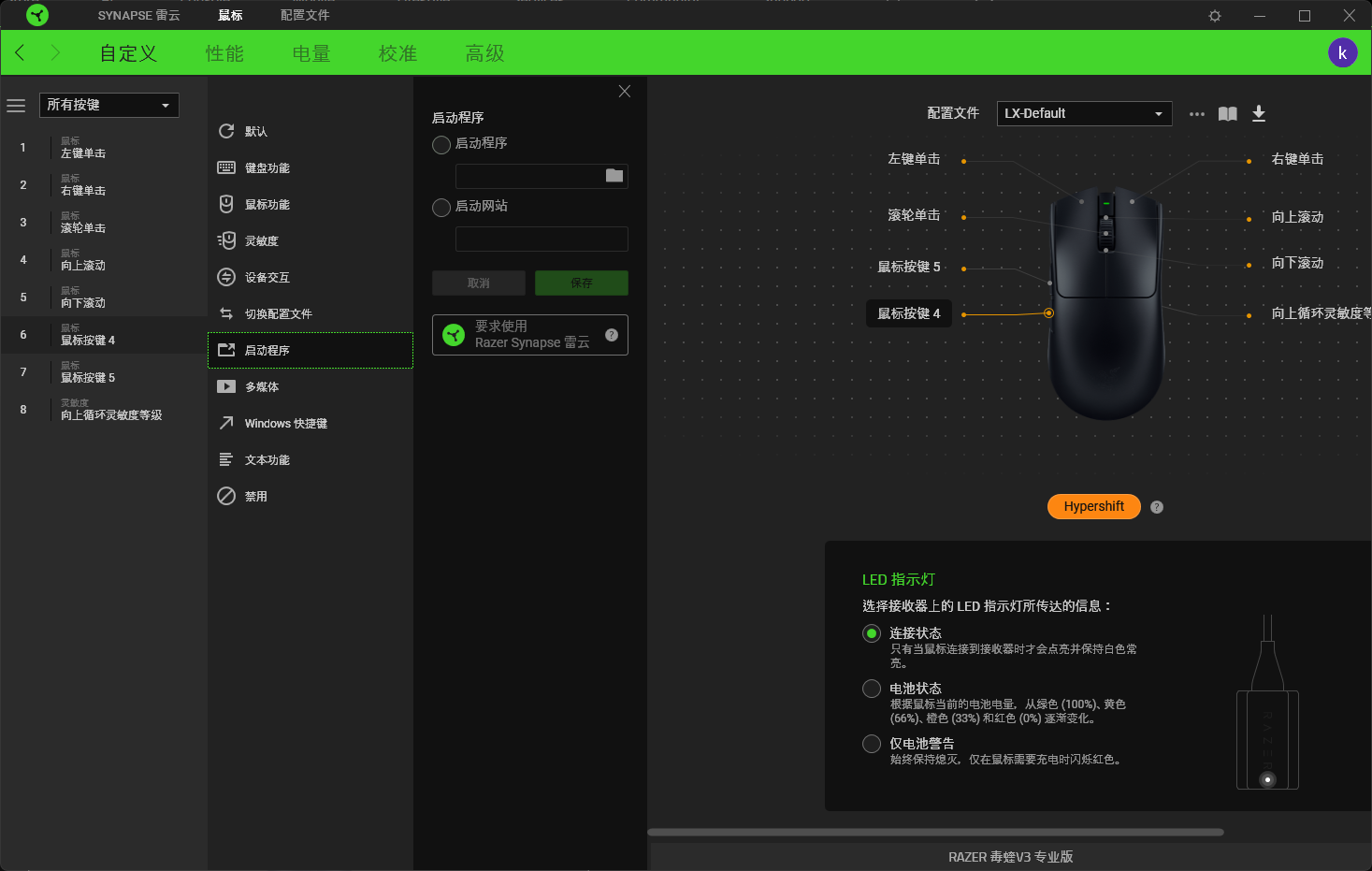Click the Razer Synapse logo icon
The image size is (1372, 871).
point(37,15)
